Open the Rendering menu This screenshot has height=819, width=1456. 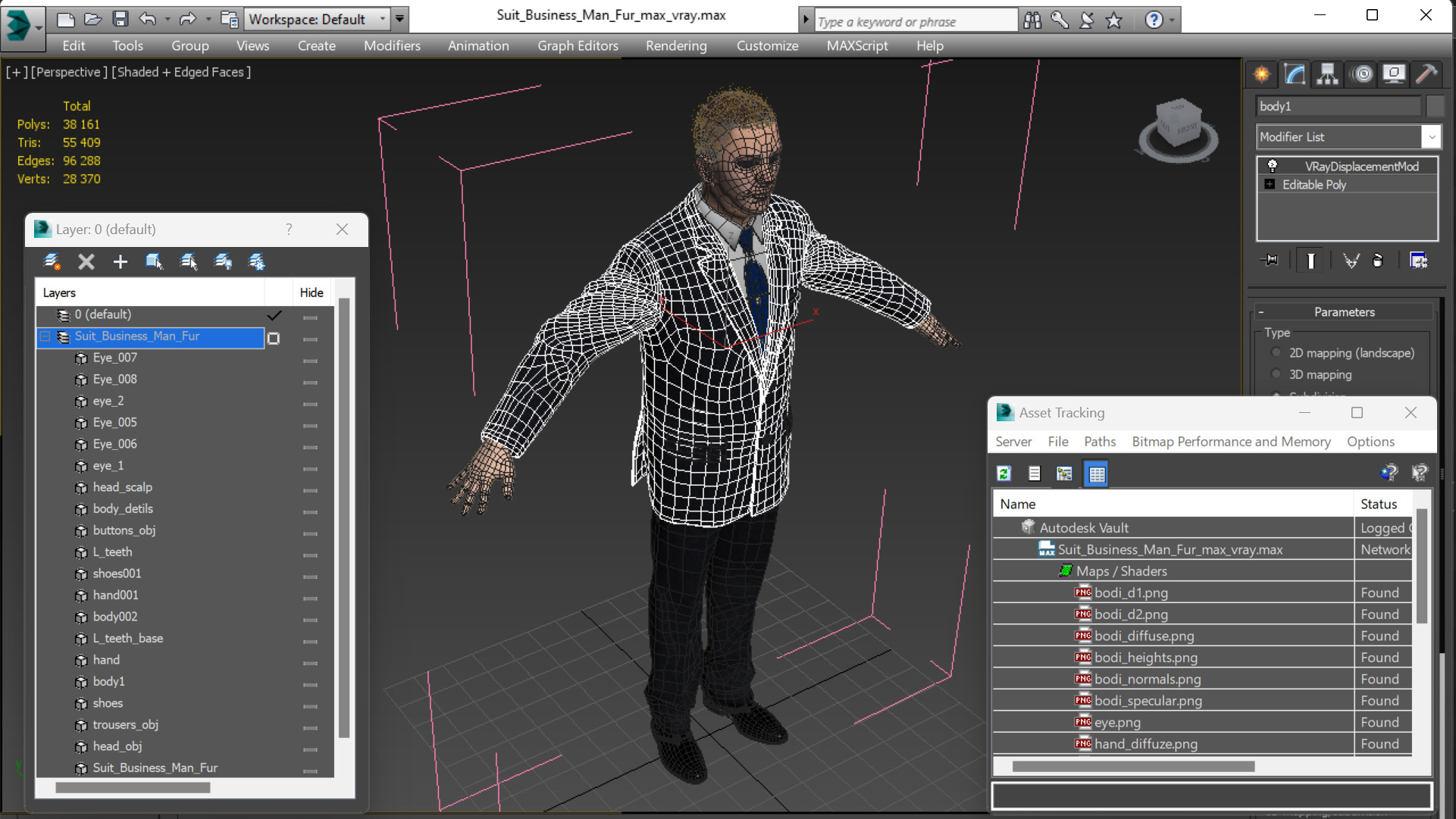[676, 45]
